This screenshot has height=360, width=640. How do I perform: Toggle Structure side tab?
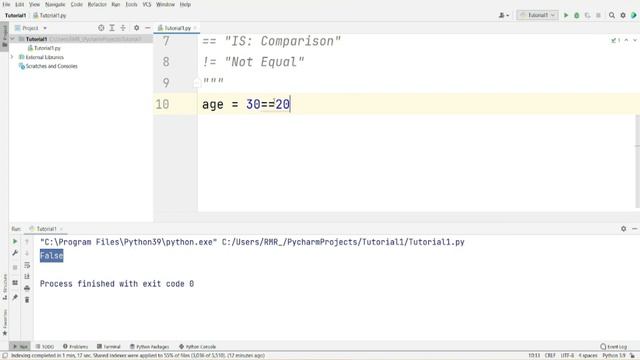(x=4, y=287)
